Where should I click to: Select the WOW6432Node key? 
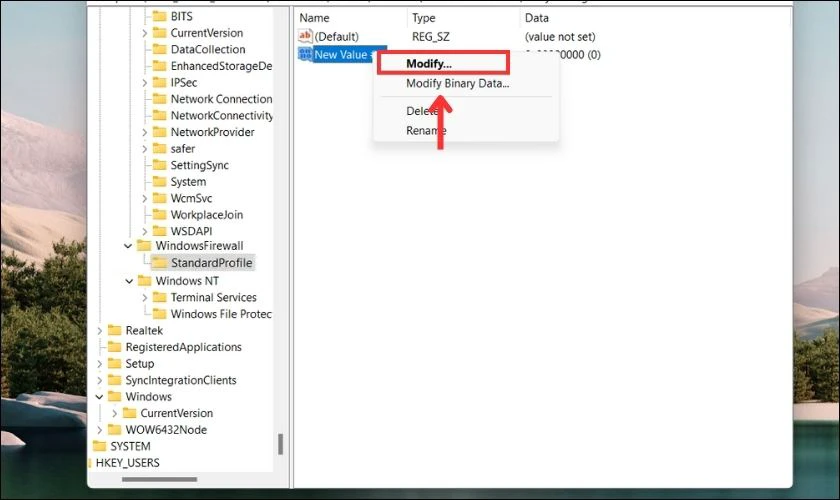point(166,430)
